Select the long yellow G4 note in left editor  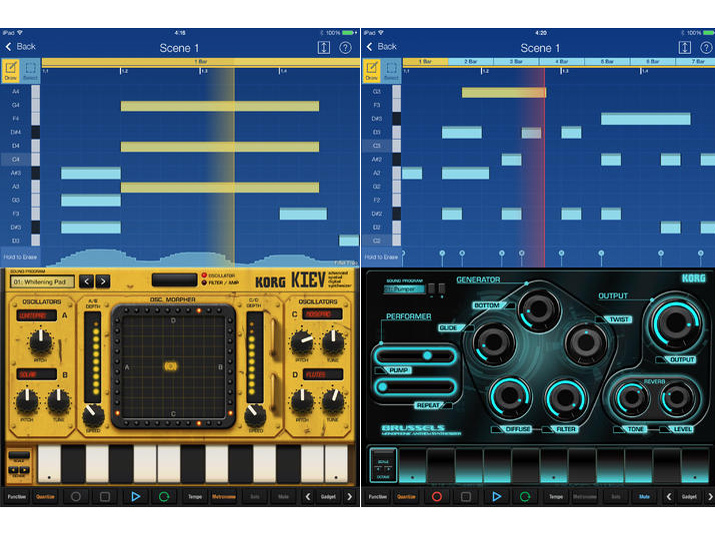pyautogui.click(x=220, y=106)
